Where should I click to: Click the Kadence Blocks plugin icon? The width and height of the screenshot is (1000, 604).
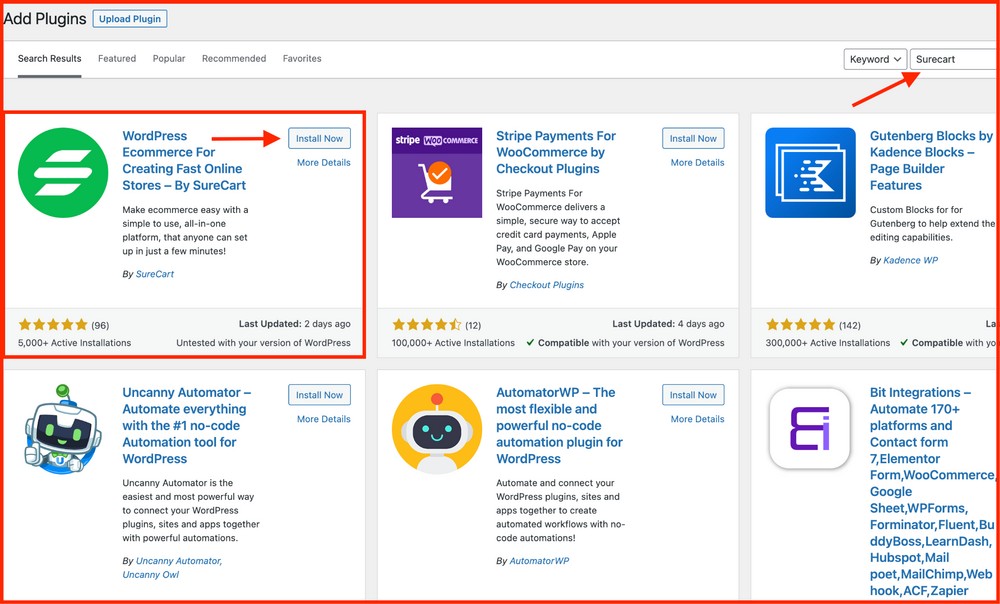(810, 173)
